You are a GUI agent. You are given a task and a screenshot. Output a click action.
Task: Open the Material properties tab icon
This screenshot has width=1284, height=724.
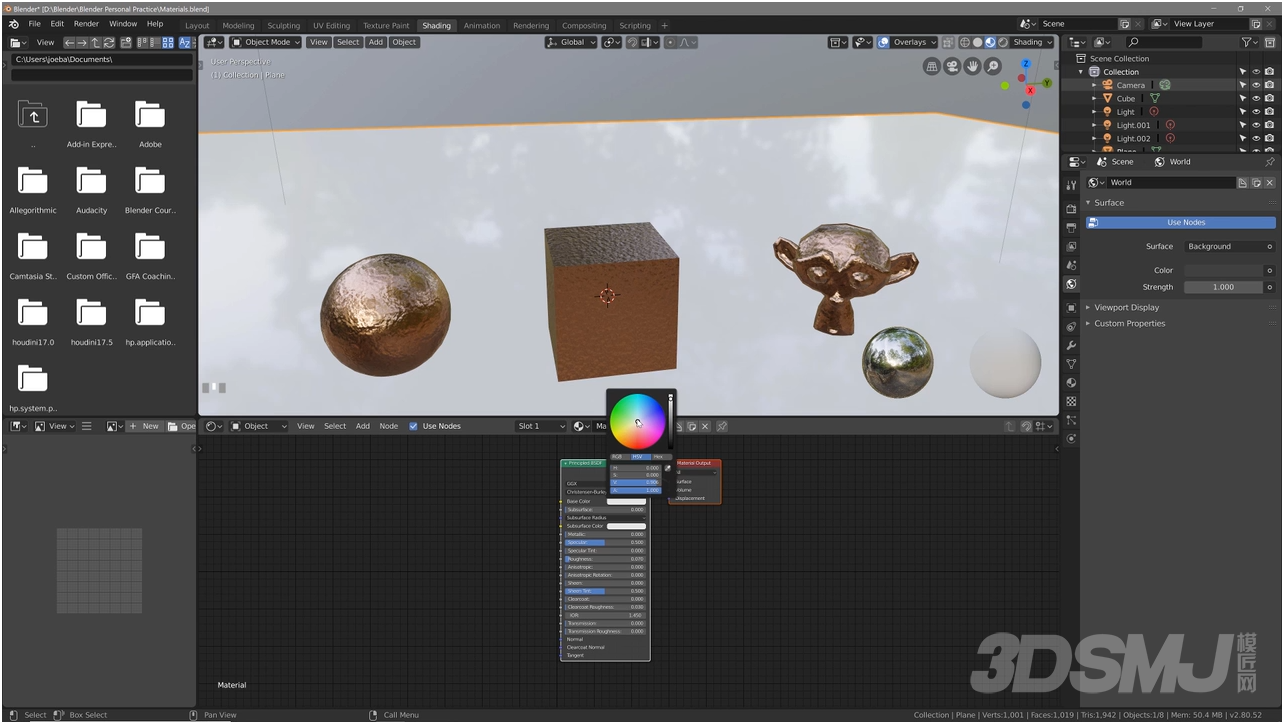click(1071, 383)
